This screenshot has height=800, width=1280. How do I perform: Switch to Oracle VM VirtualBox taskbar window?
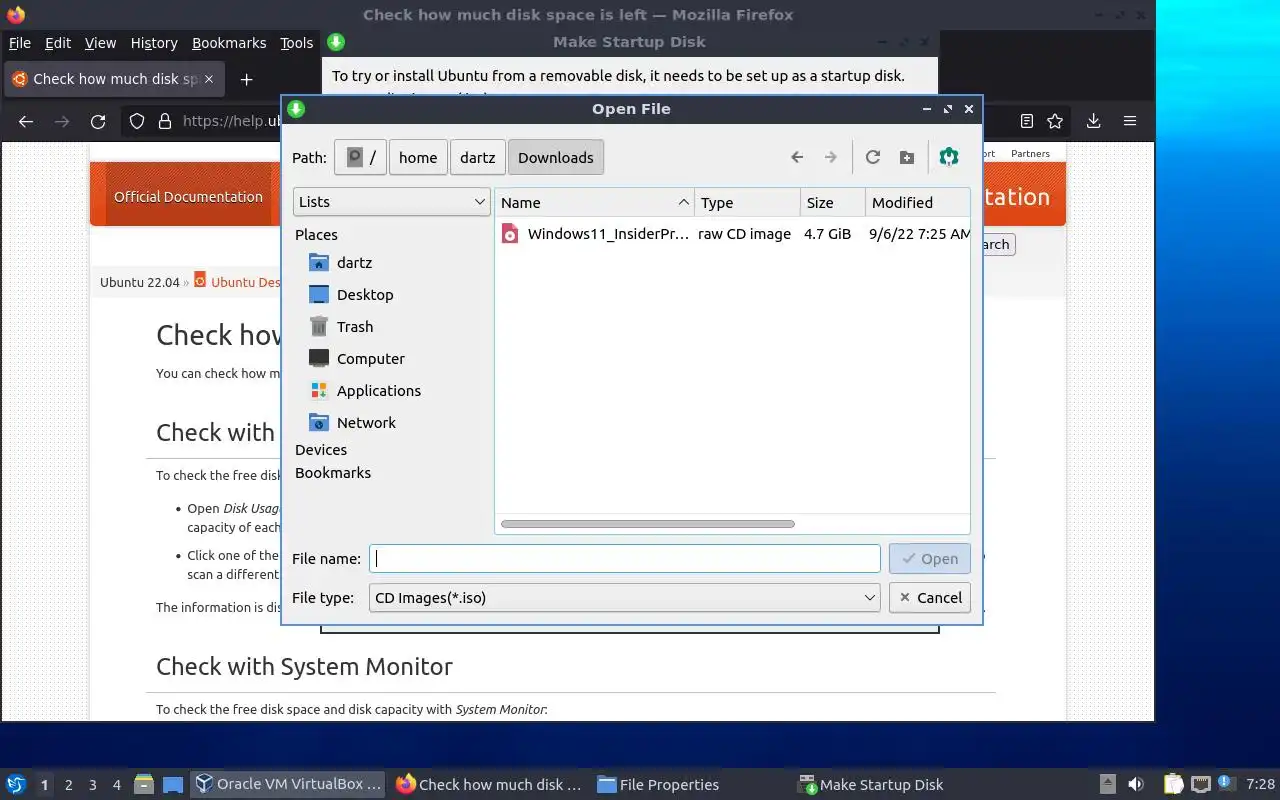pyautogui.click(x=289, y=784)
